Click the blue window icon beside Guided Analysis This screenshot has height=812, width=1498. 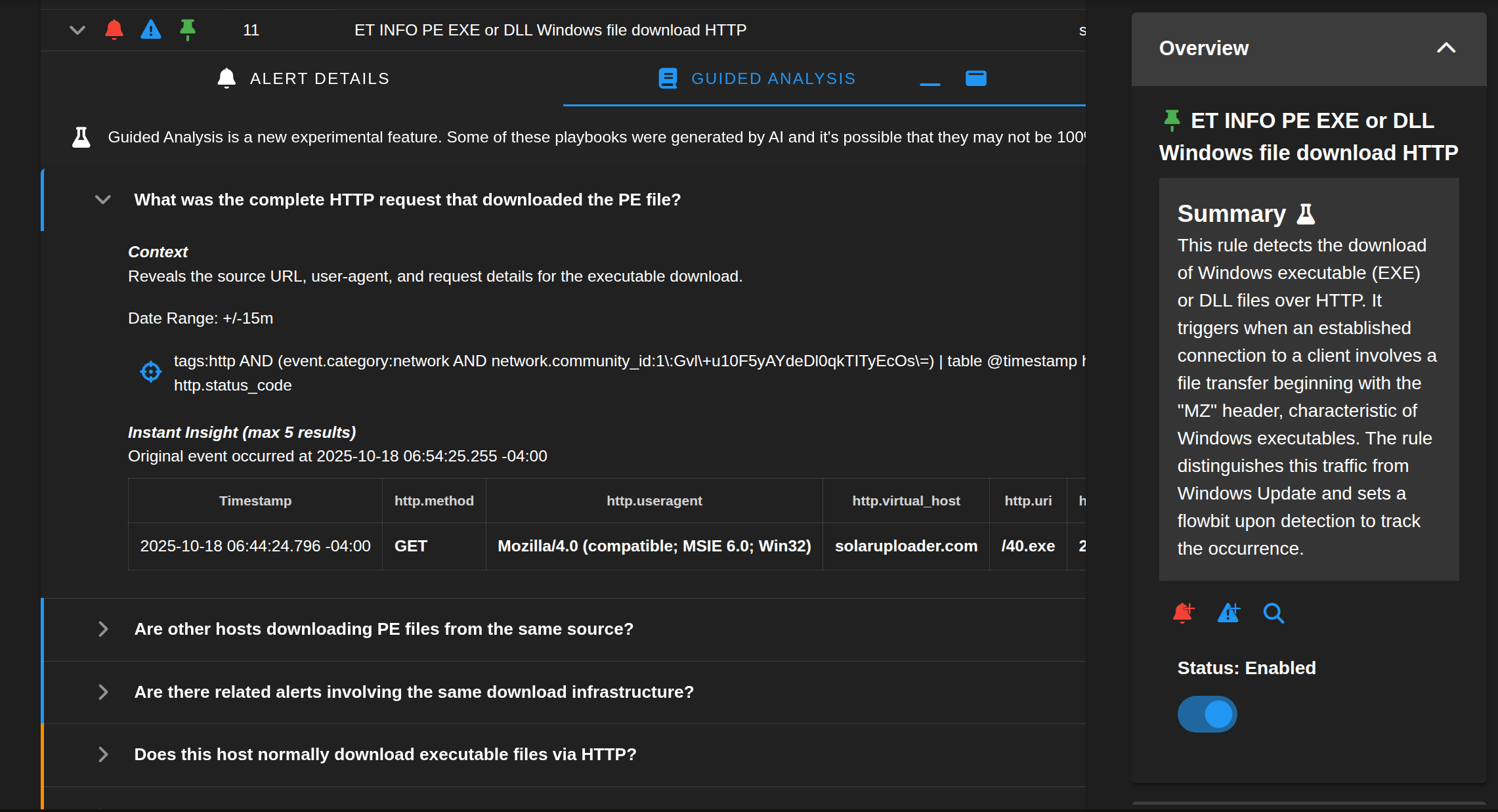click(976, 78)
